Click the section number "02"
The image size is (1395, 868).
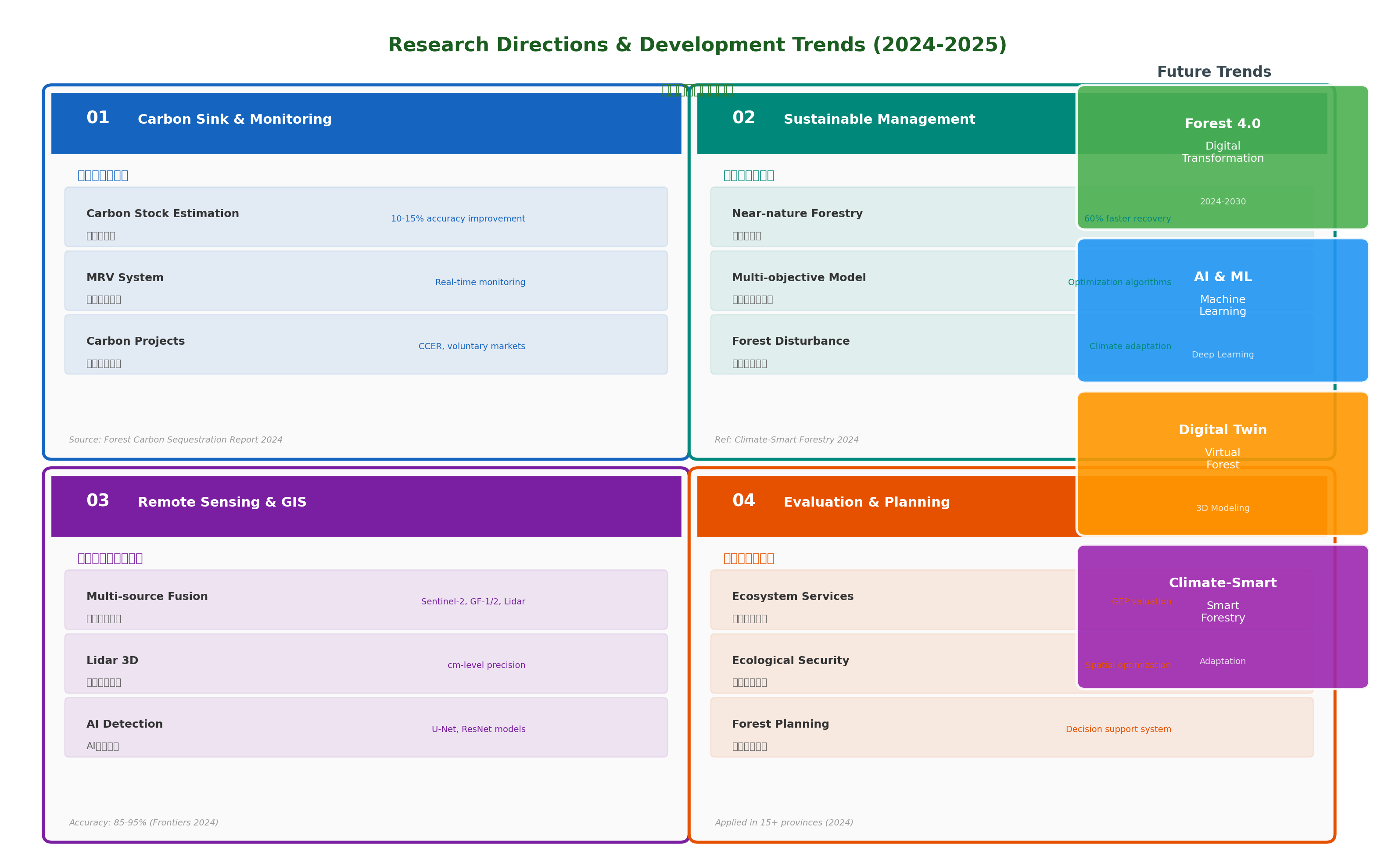pyautogui.click(x=744, y=118)
